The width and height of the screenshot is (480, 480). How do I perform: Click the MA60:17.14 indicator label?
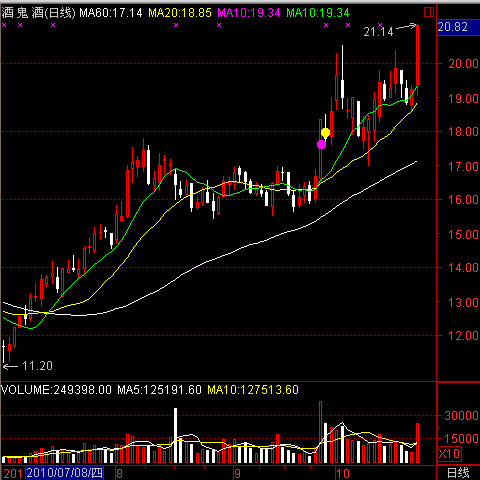pyautogui.click(x=110, y=13)
